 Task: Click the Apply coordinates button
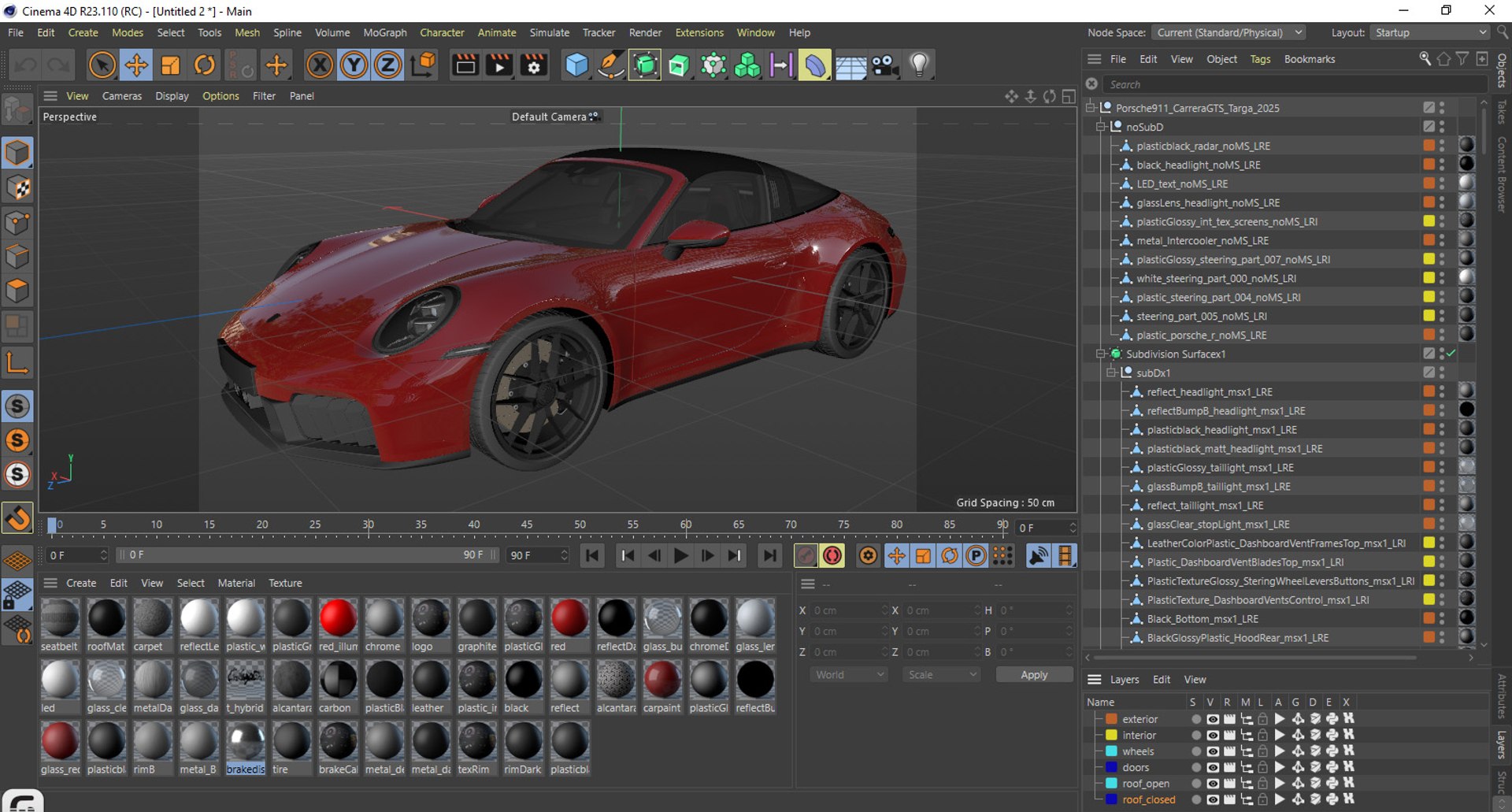point(1034,675)
